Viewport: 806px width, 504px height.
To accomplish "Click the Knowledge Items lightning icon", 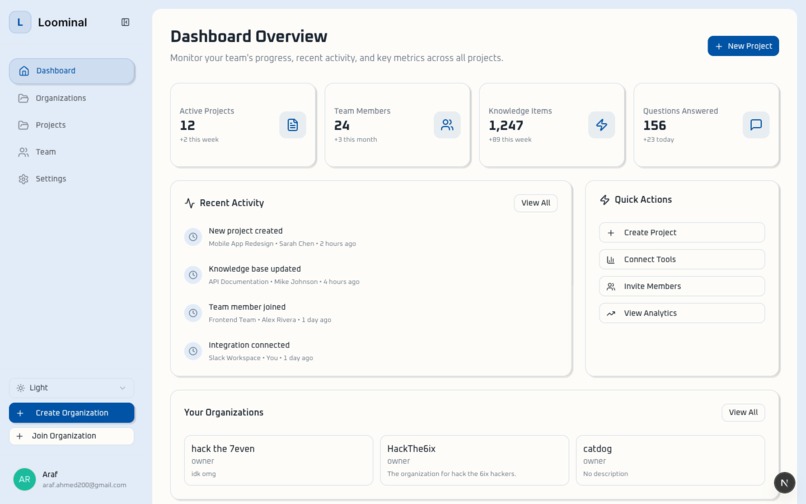I will coord(601,125).
